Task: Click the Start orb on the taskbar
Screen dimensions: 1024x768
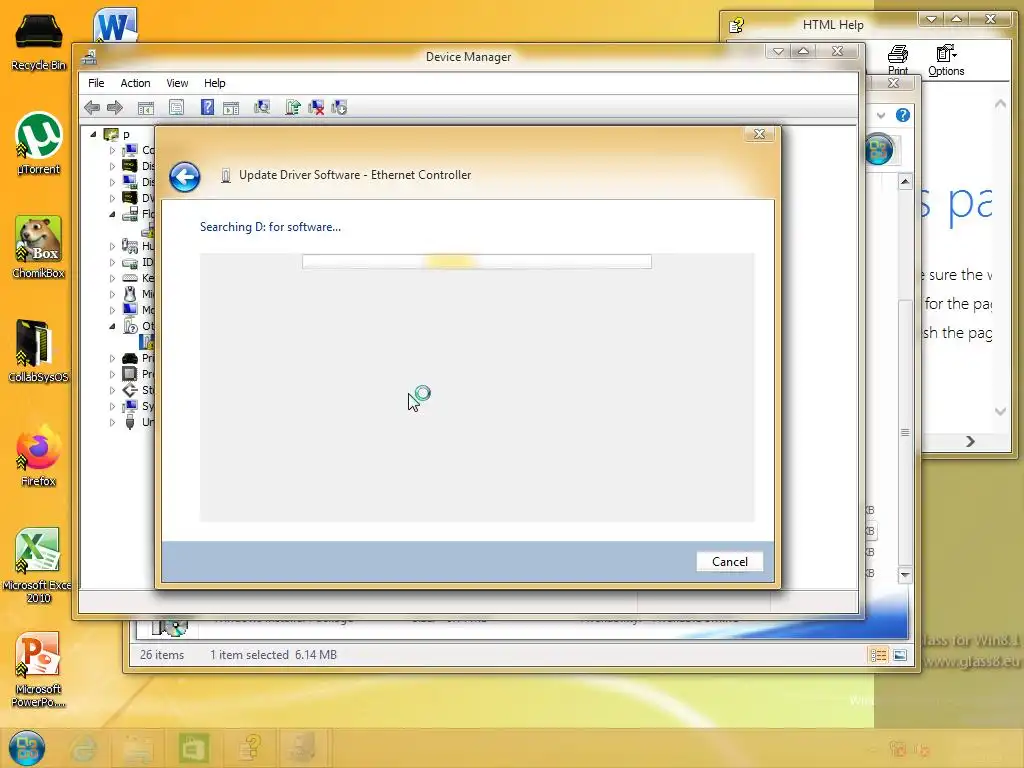Action: [x=27, y=748]
